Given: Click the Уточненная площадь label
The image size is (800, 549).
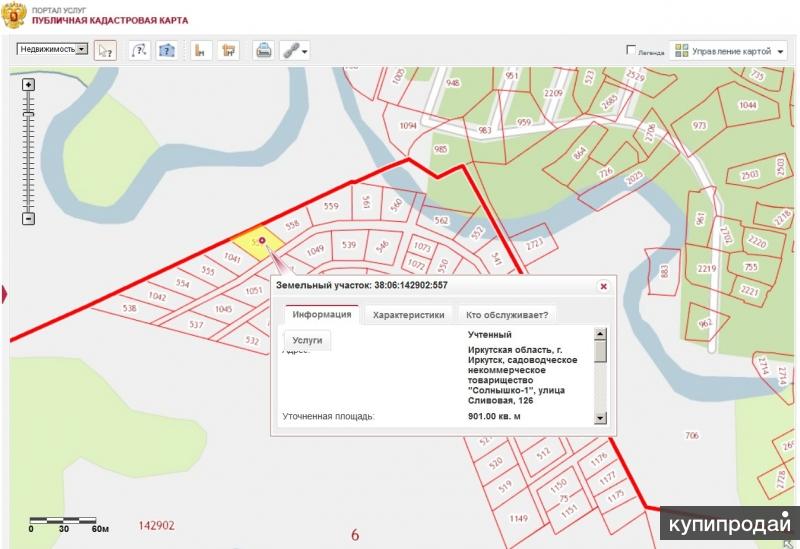Looking at the screenshot, I should point(329,416).
